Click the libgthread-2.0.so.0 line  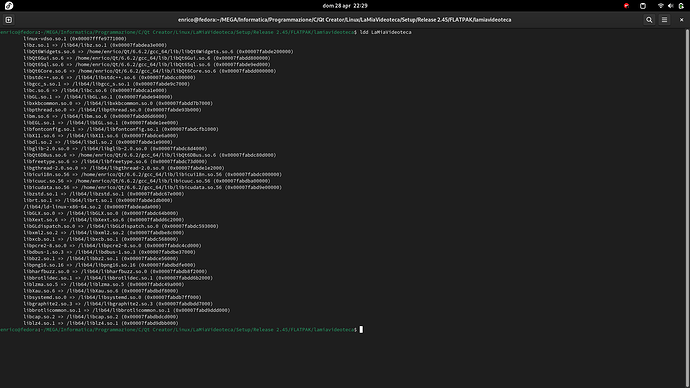[124, 168]
